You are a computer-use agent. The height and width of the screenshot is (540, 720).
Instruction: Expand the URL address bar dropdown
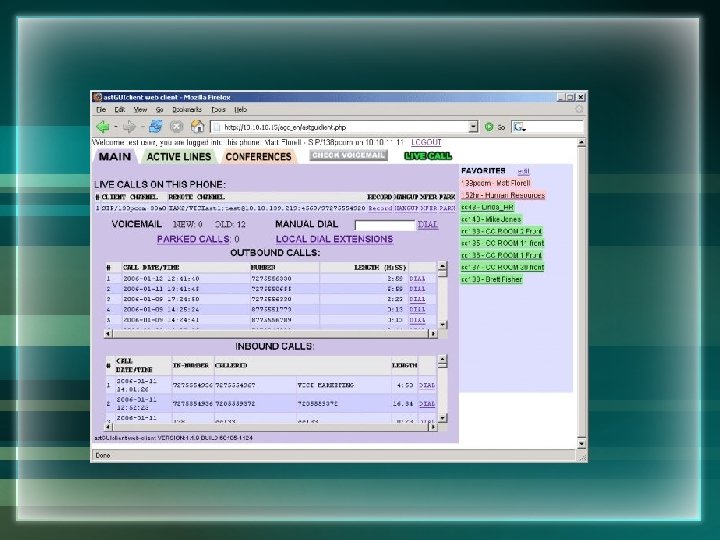click(474, 127)
